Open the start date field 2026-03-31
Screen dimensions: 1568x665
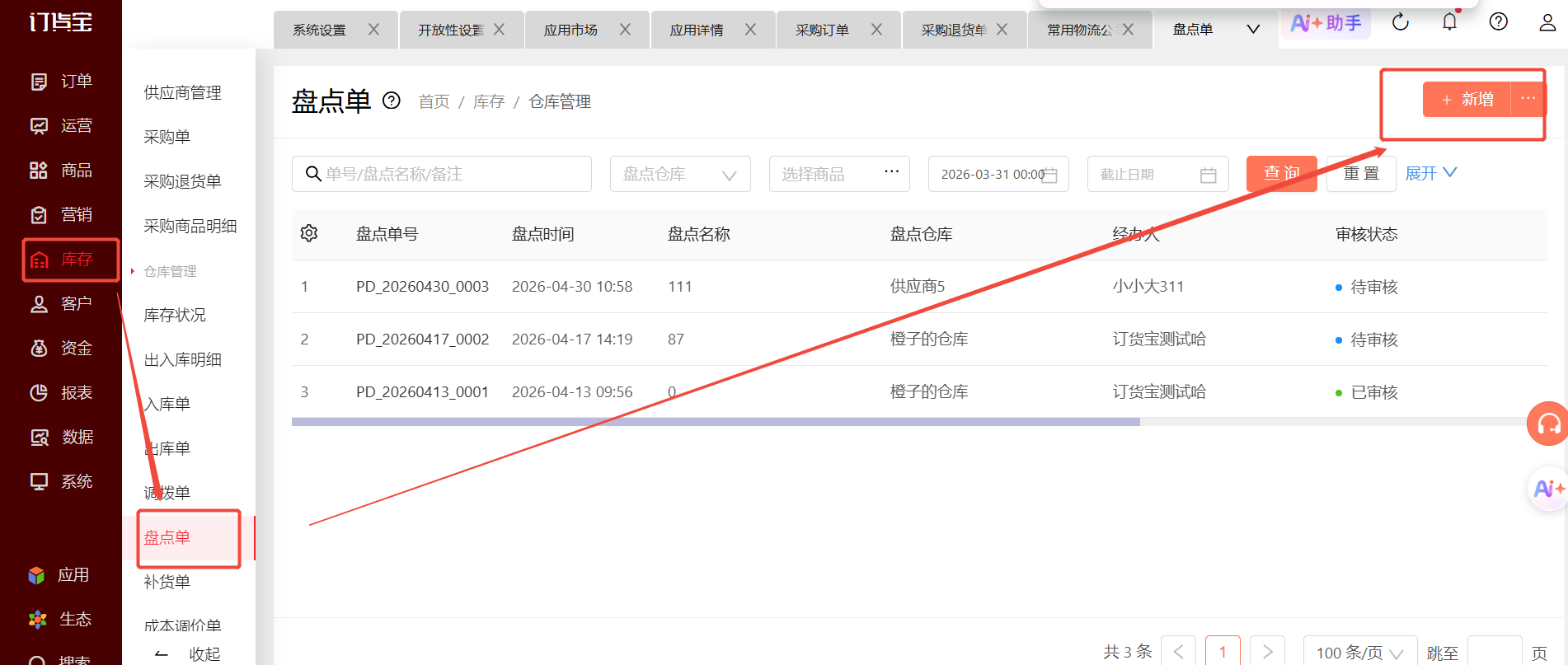tap(998, 174)
